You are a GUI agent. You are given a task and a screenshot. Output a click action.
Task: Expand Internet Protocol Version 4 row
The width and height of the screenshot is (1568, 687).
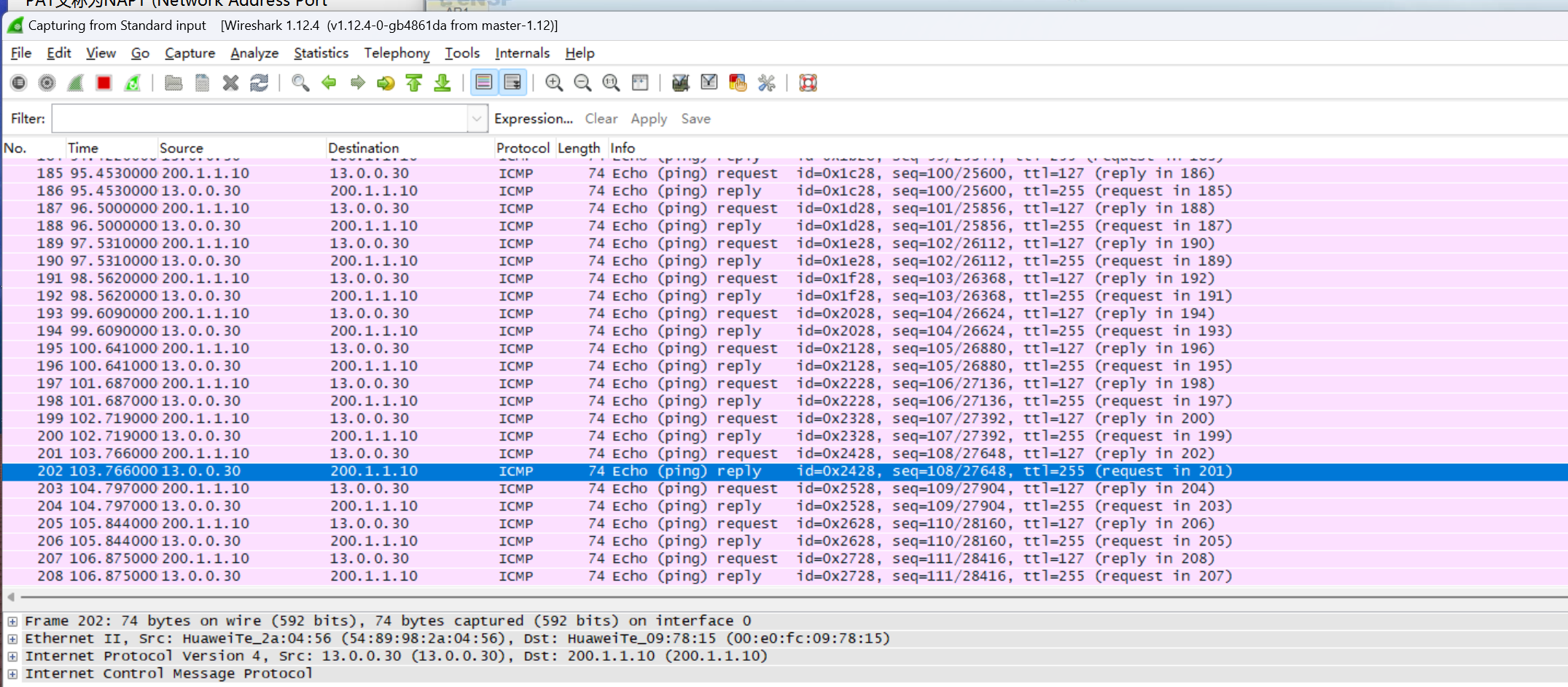pyautogui.click(x=12, y=656)
